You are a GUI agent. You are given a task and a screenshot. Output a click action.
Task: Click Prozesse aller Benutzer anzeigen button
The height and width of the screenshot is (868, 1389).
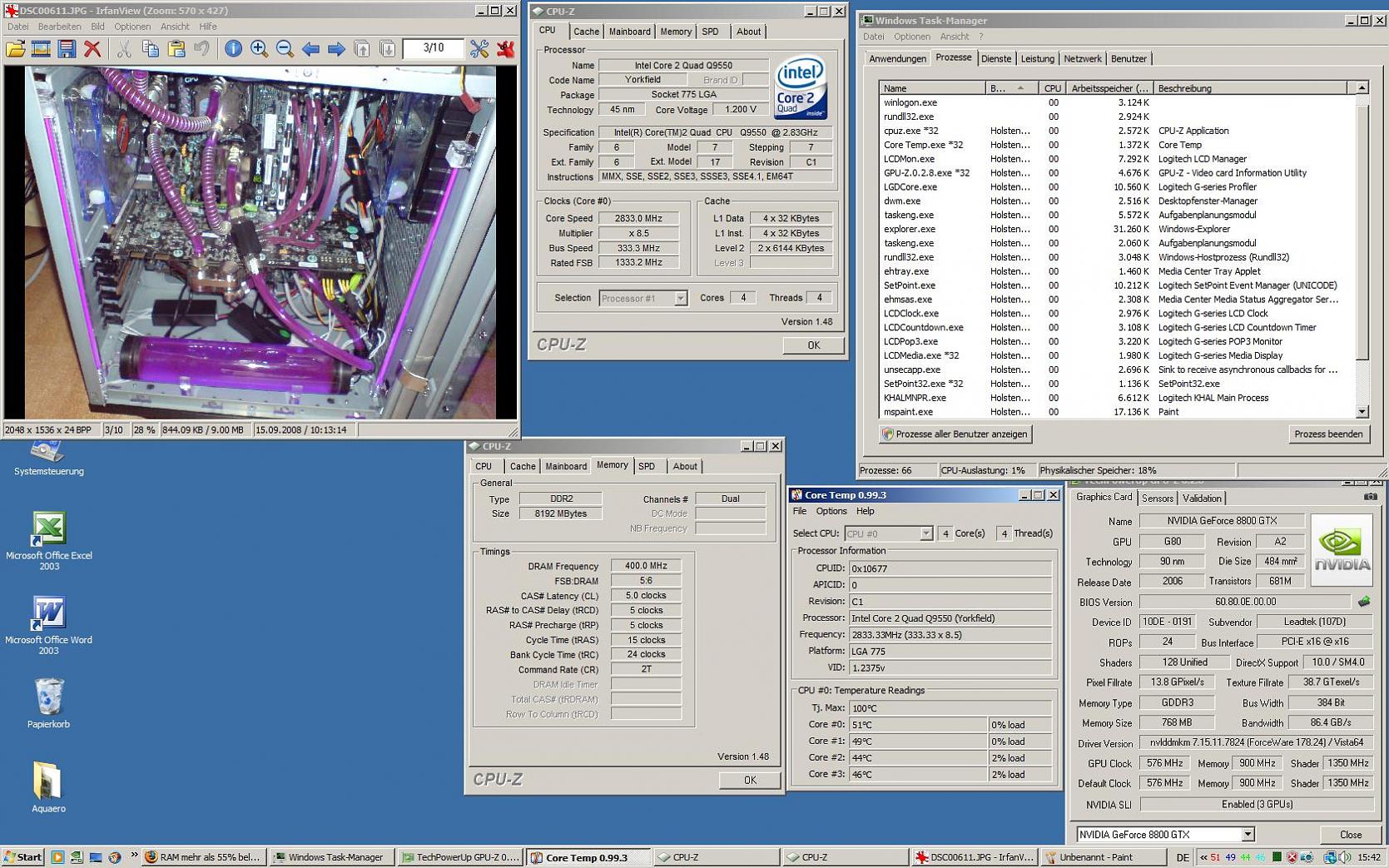[955, 434]
